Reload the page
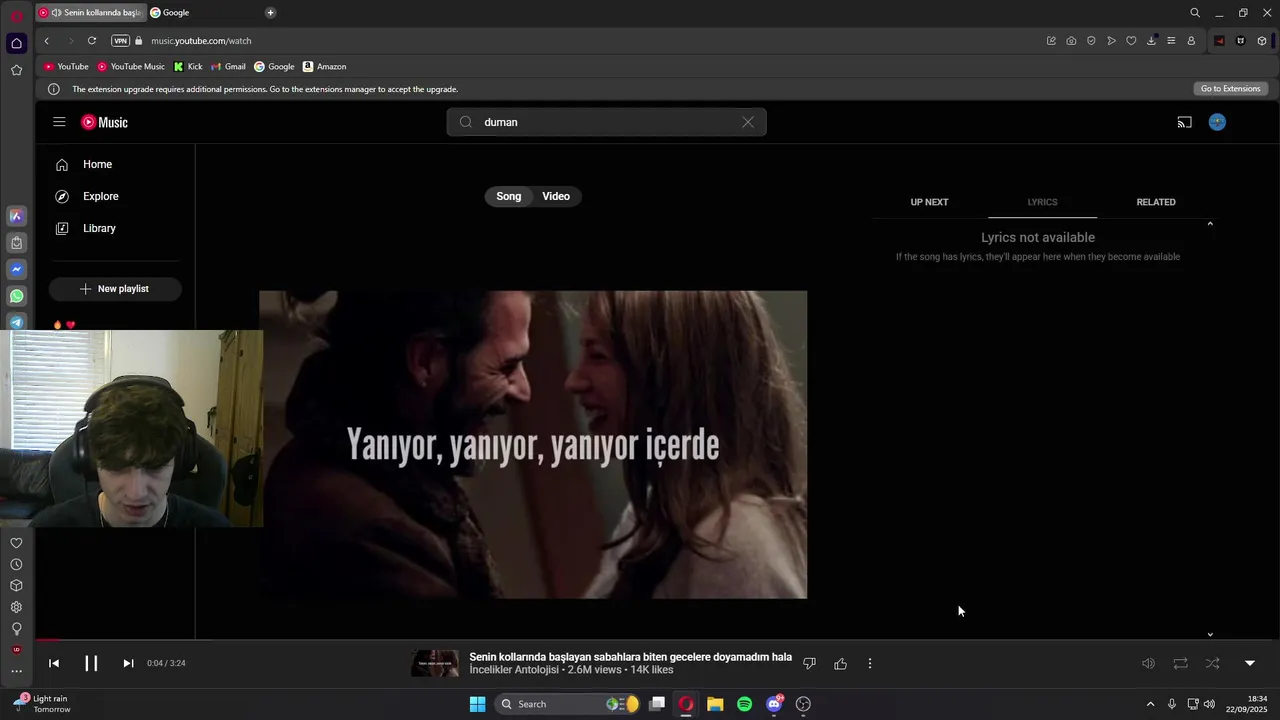 pyautogui.click(x=92, y=41)
